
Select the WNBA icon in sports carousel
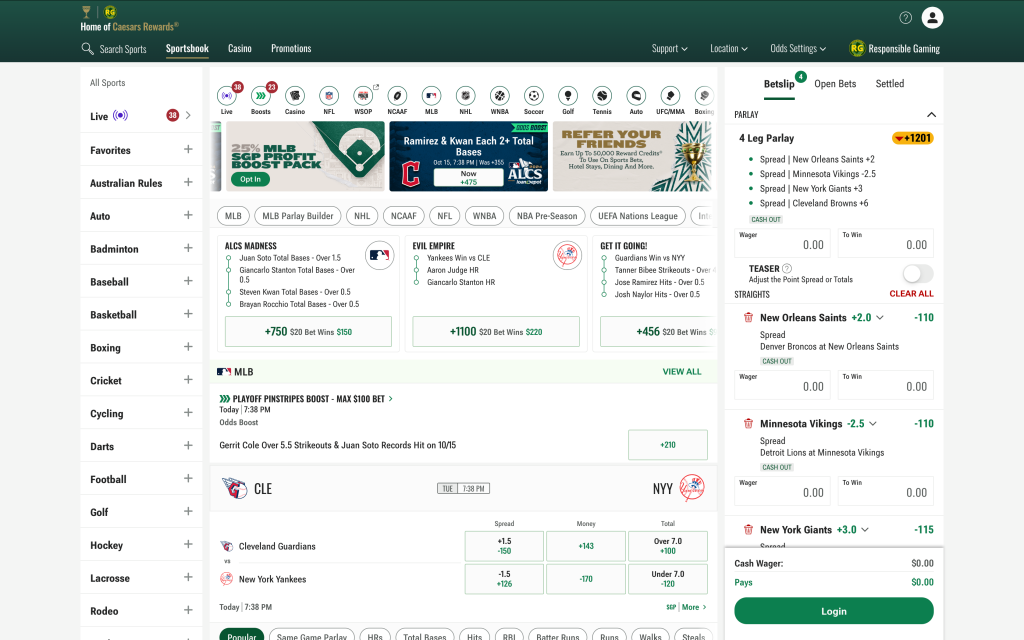tap(499, 96)
